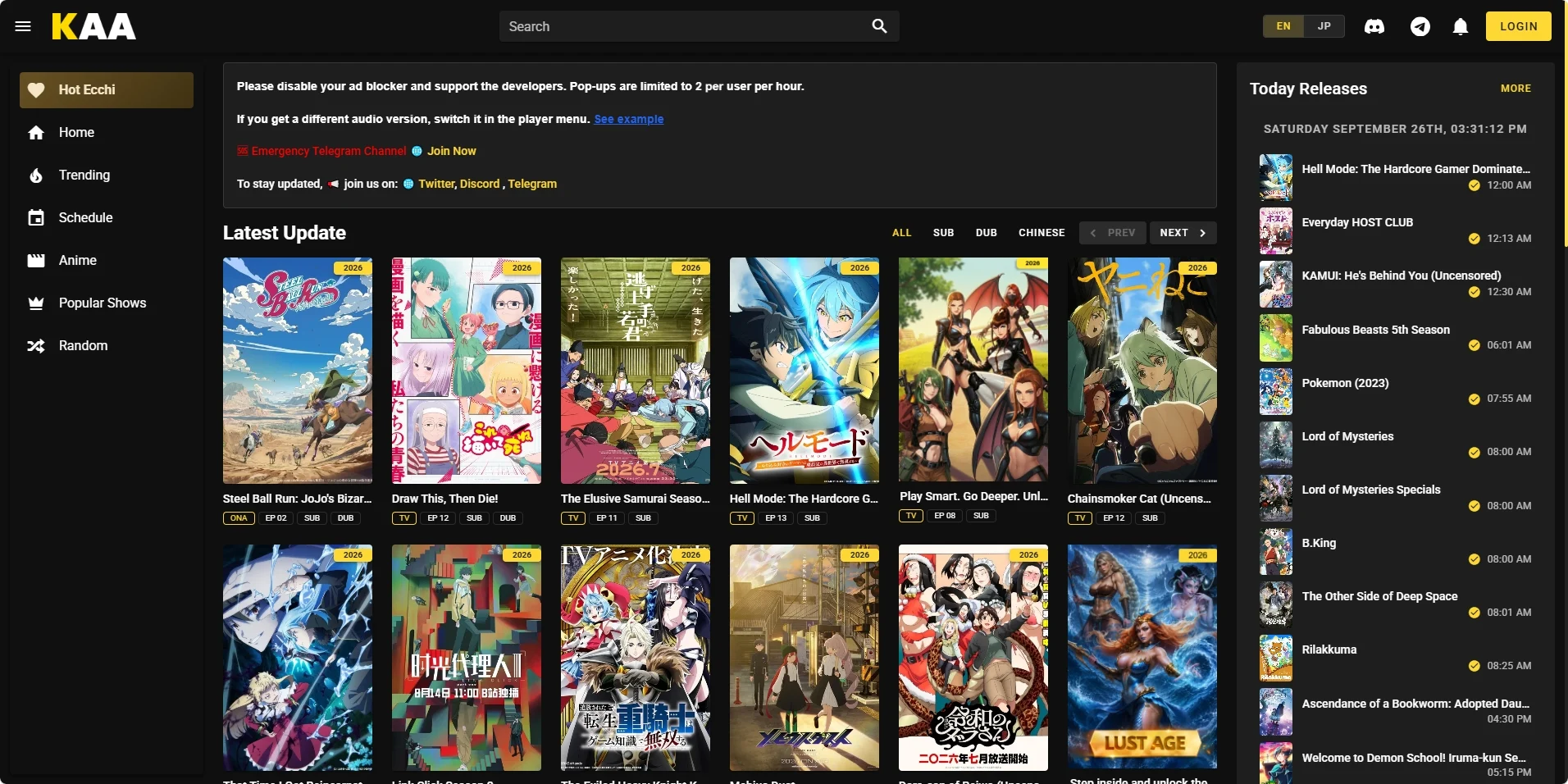Open Everyday HOST CLUB release
Screen dimensions: 1568x784
point(1396,230)
